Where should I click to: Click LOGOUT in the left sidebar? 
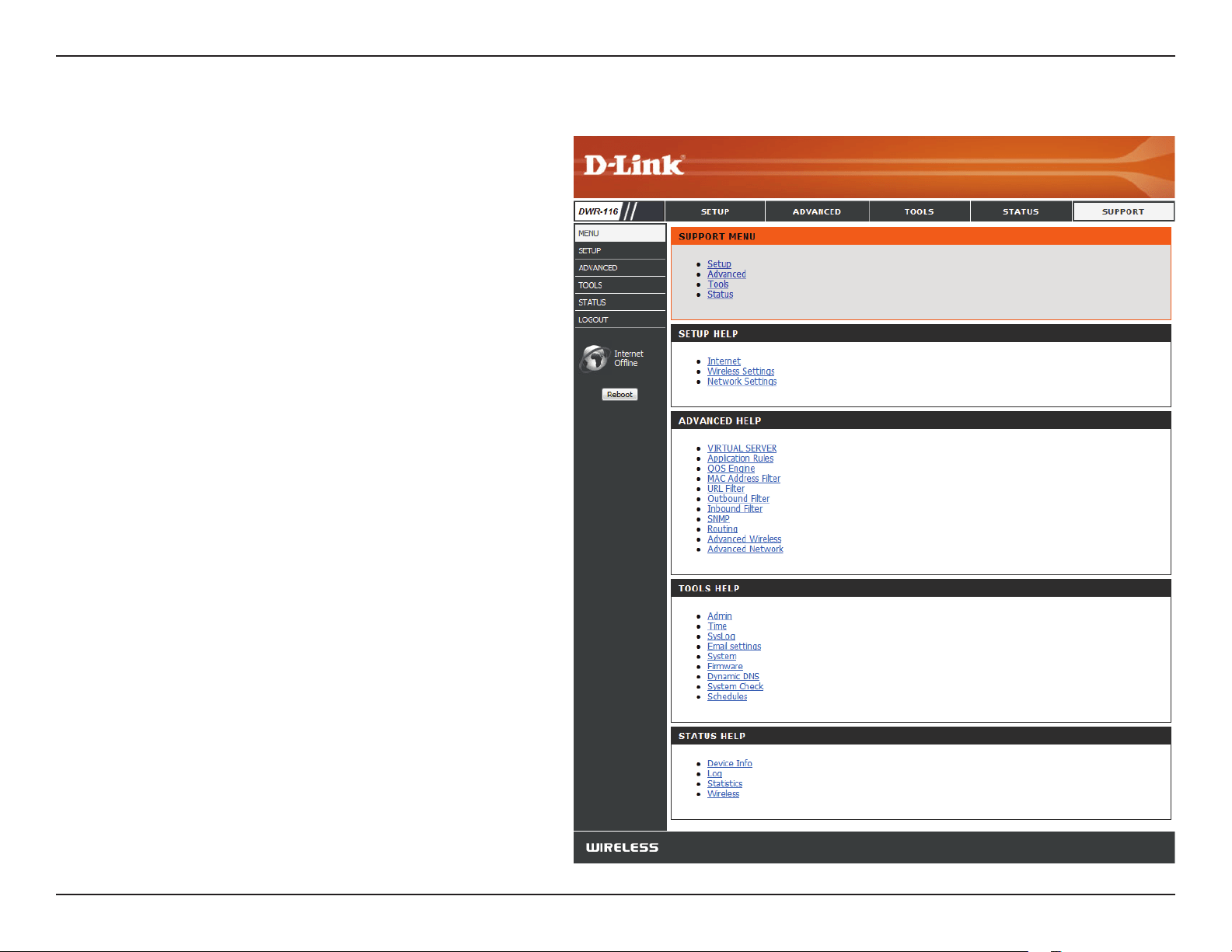tap(620, 319)
